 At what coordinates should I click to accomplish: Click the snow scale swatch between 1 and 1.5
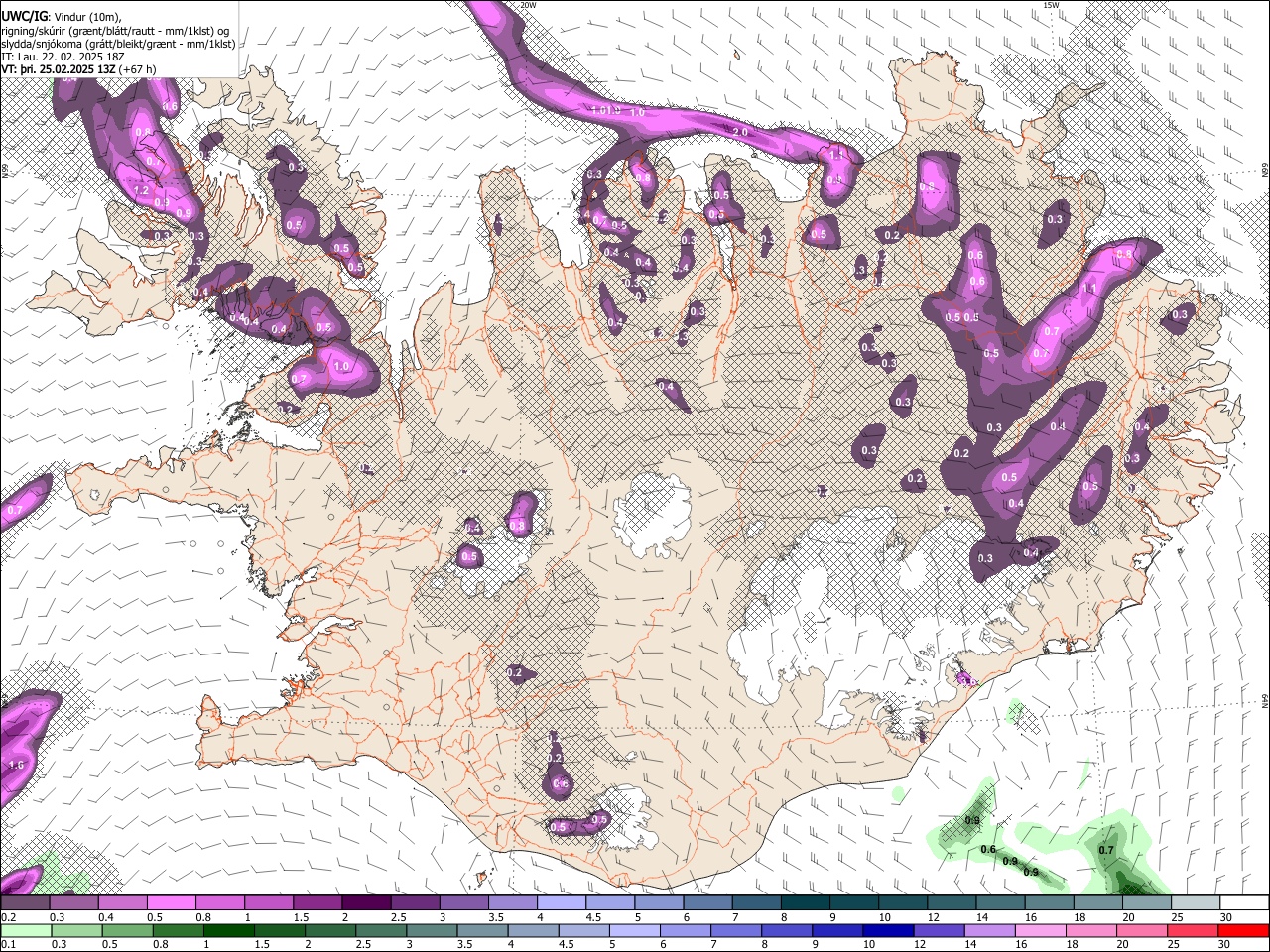tap(269, 902)
